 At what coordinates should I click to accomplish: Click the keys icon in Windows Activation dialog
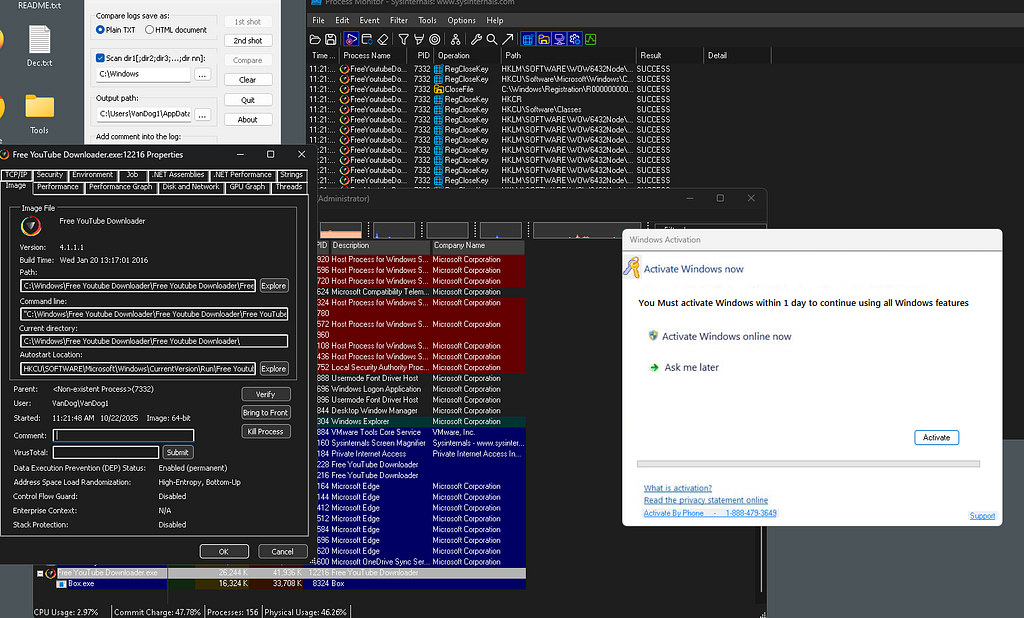point(632,267)
